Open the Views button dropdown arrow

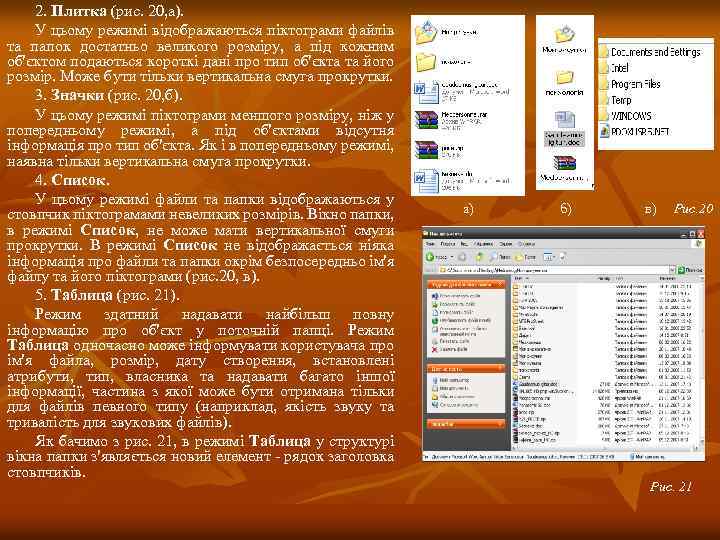pos(555,257)
